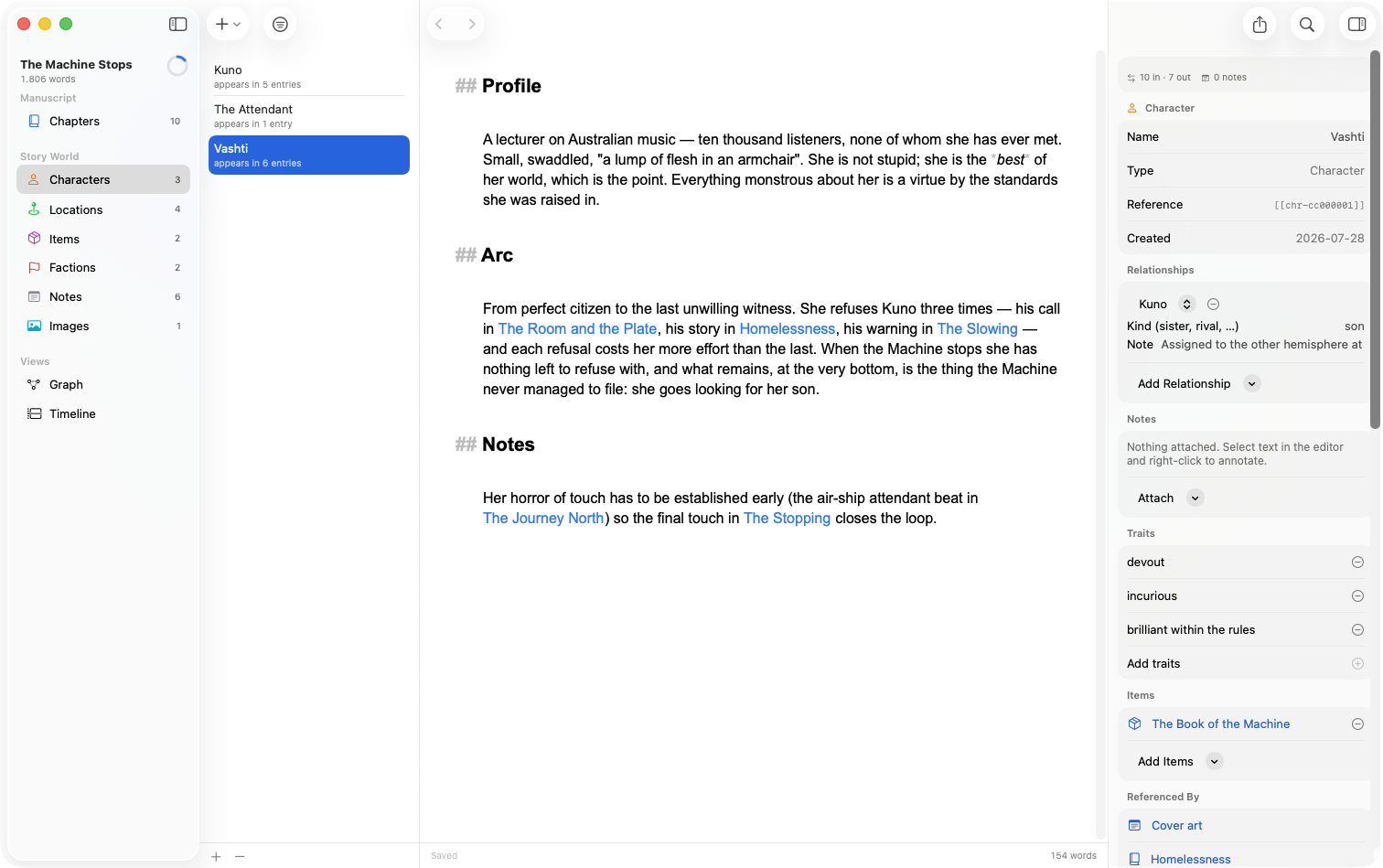This screenshot has width=1383, height=868.
Task: Click the Add Relationship button
Action: point(1184,384)
